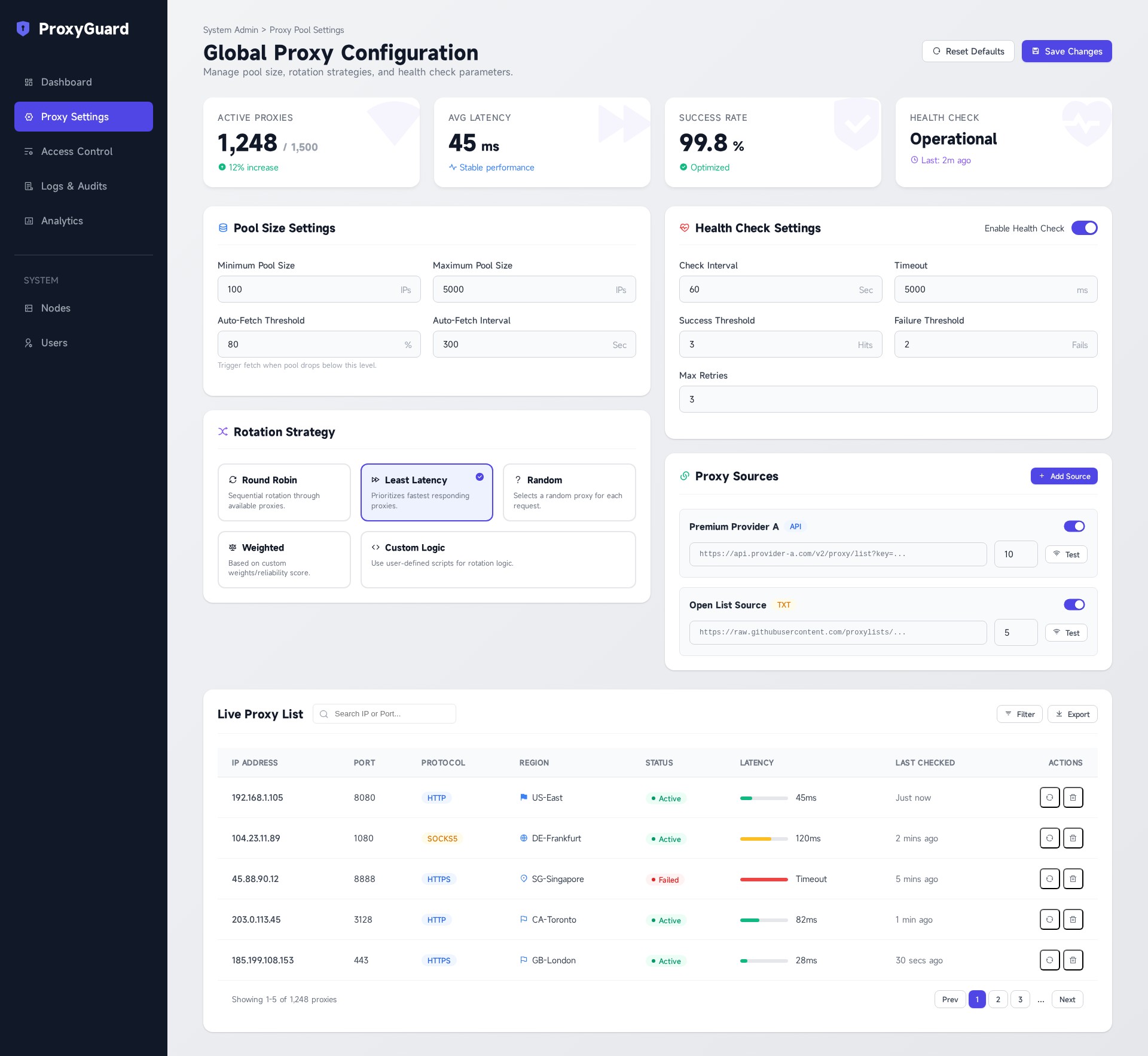Click the search magnifier icon in Live Proxy List
The width and height of the screenshot is (1148, 1056).
point(324,714)
